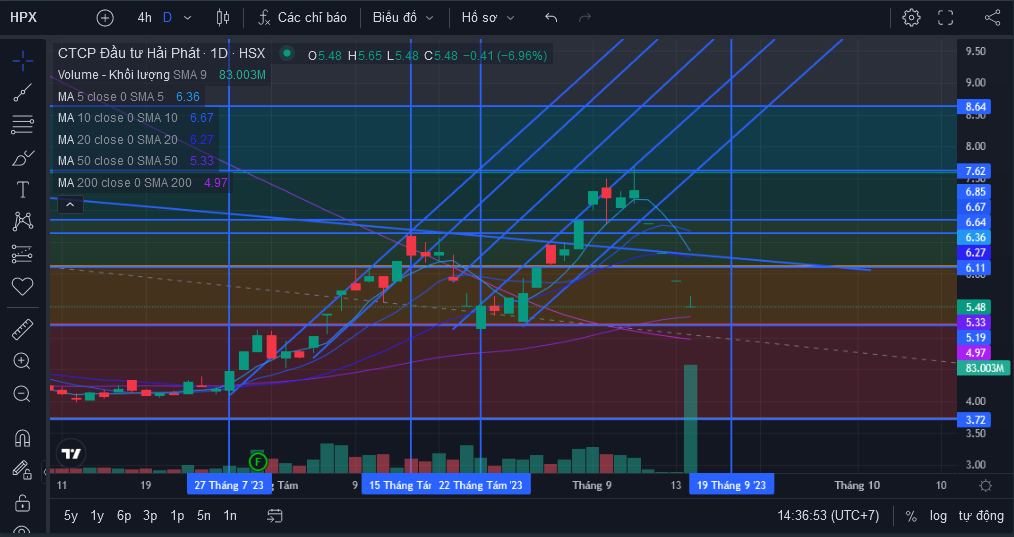Open candlestick chart style selector

click(x=222, y=17)
